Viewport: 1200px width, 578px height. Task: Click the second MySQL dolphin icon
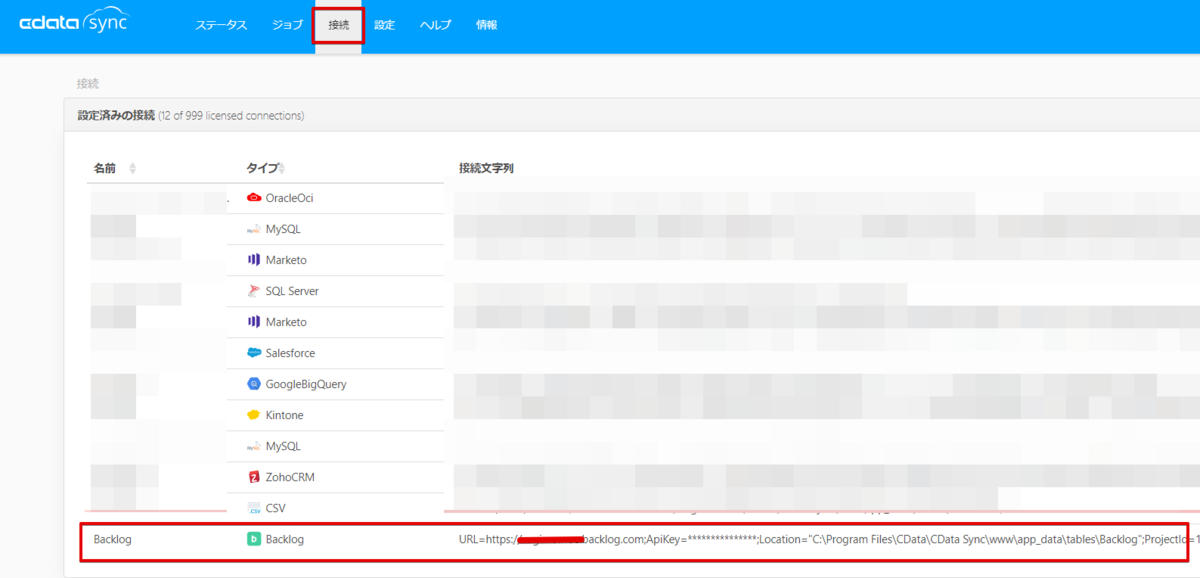click(254, 446)
